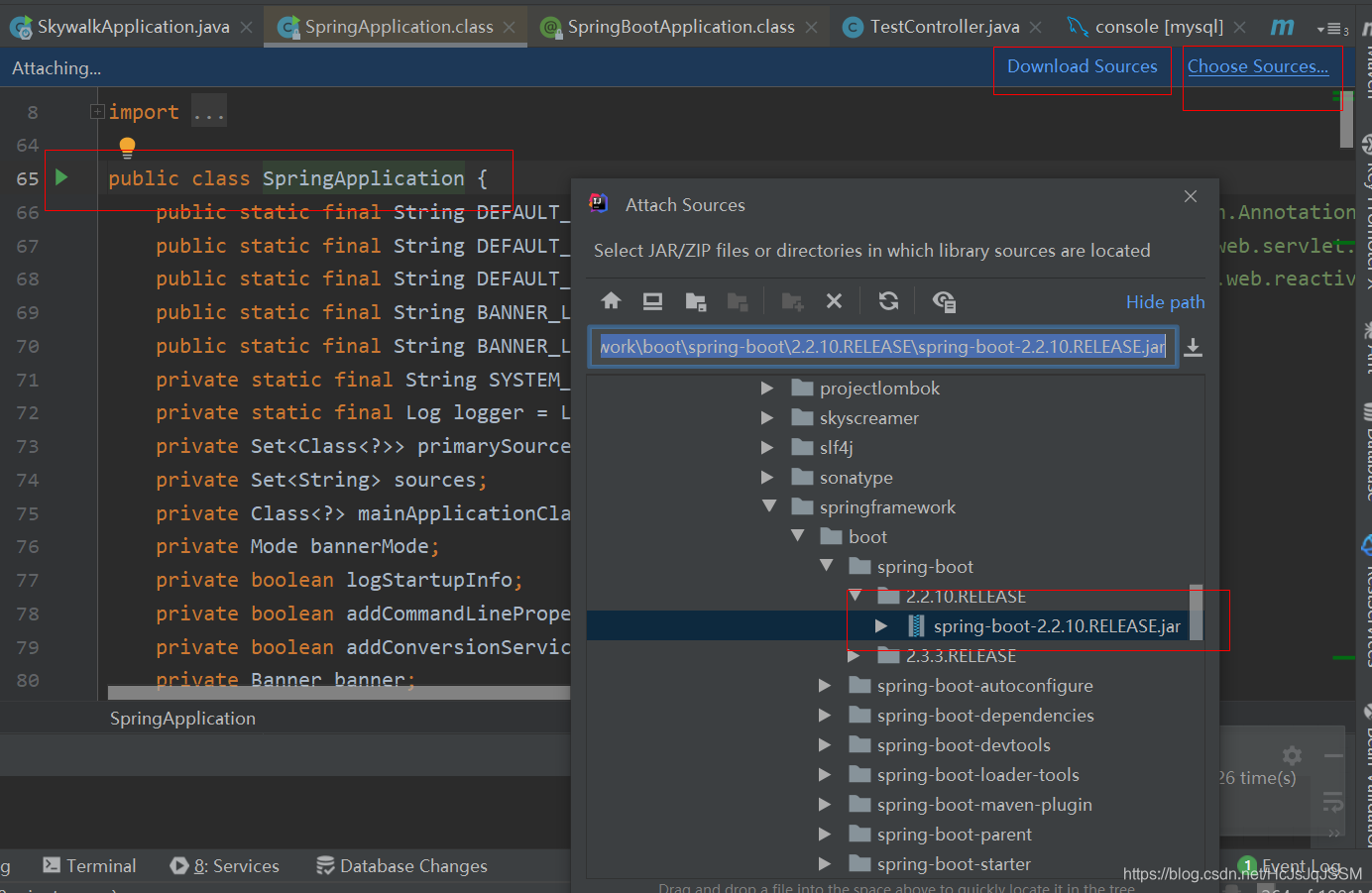Viewport: 1372px width, 893px height.
Task: Close the SkywalkApplication.java tab
Action: point(247,27)
